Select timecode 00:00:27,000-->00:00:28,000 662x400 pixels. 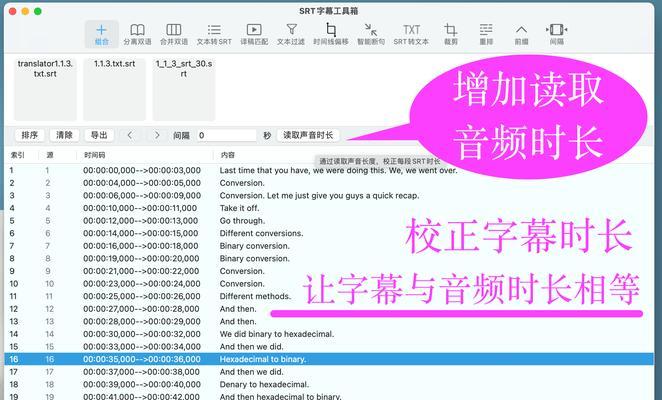coord(141,309)
